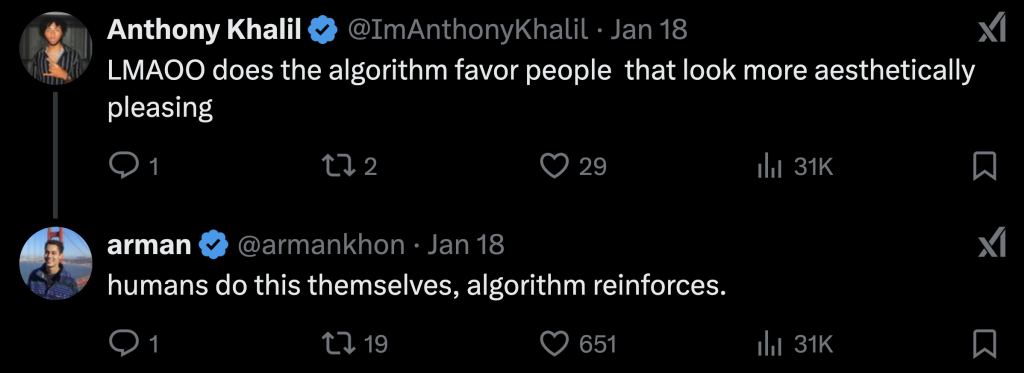Open the Jan 18 timestamp on Anthony's tweet
Viewport: 1024px width, 373px height.
pyautogui.click(x=648, y=29)
